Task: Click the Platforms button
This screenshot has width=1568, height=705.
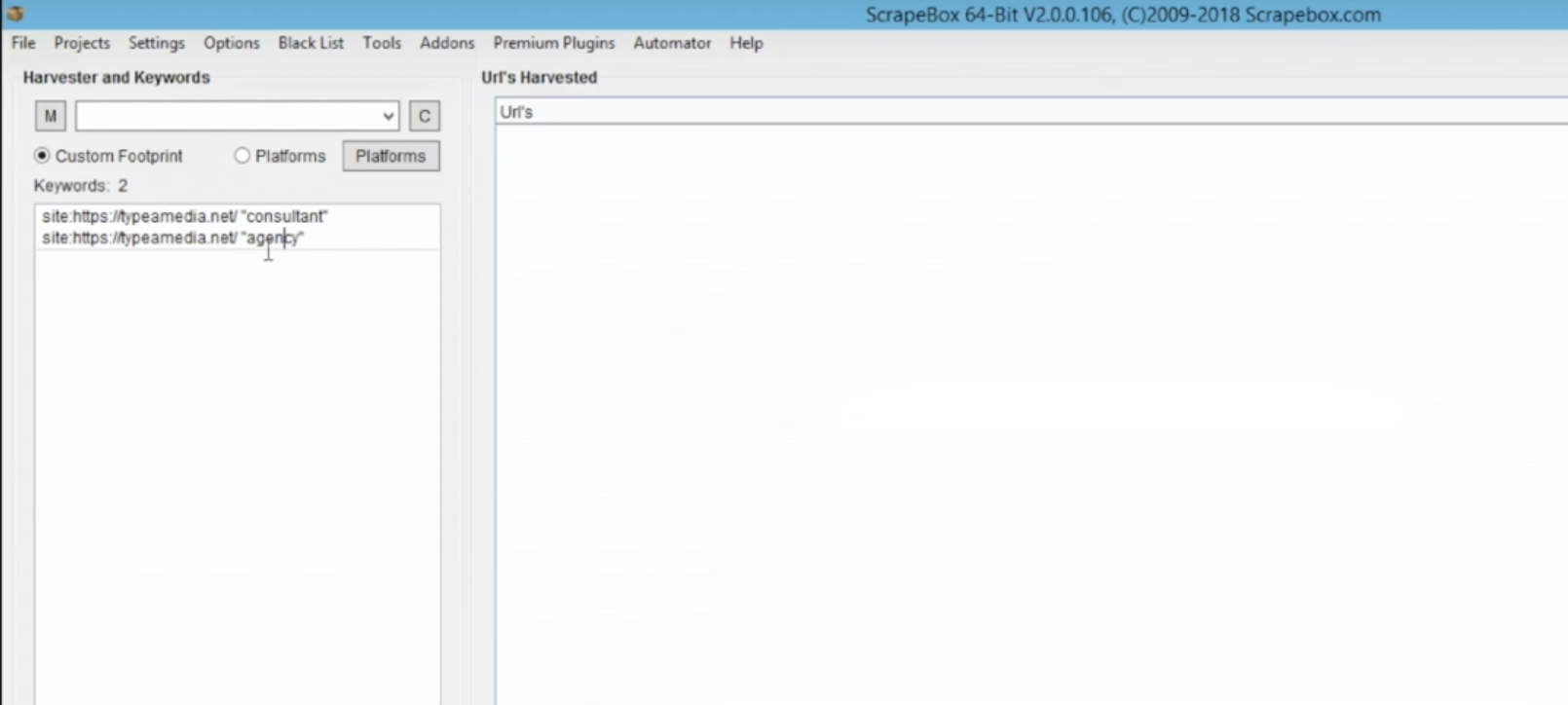Action: click(x=391, y=156)
